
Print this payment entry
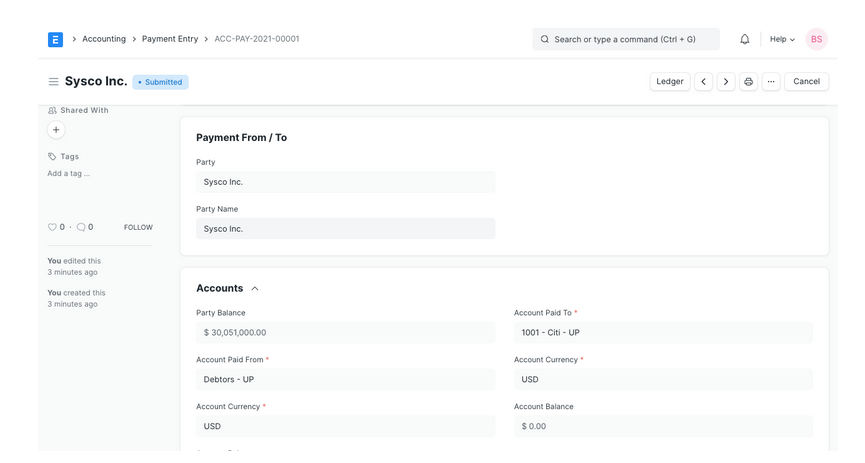tap(748, 82)
